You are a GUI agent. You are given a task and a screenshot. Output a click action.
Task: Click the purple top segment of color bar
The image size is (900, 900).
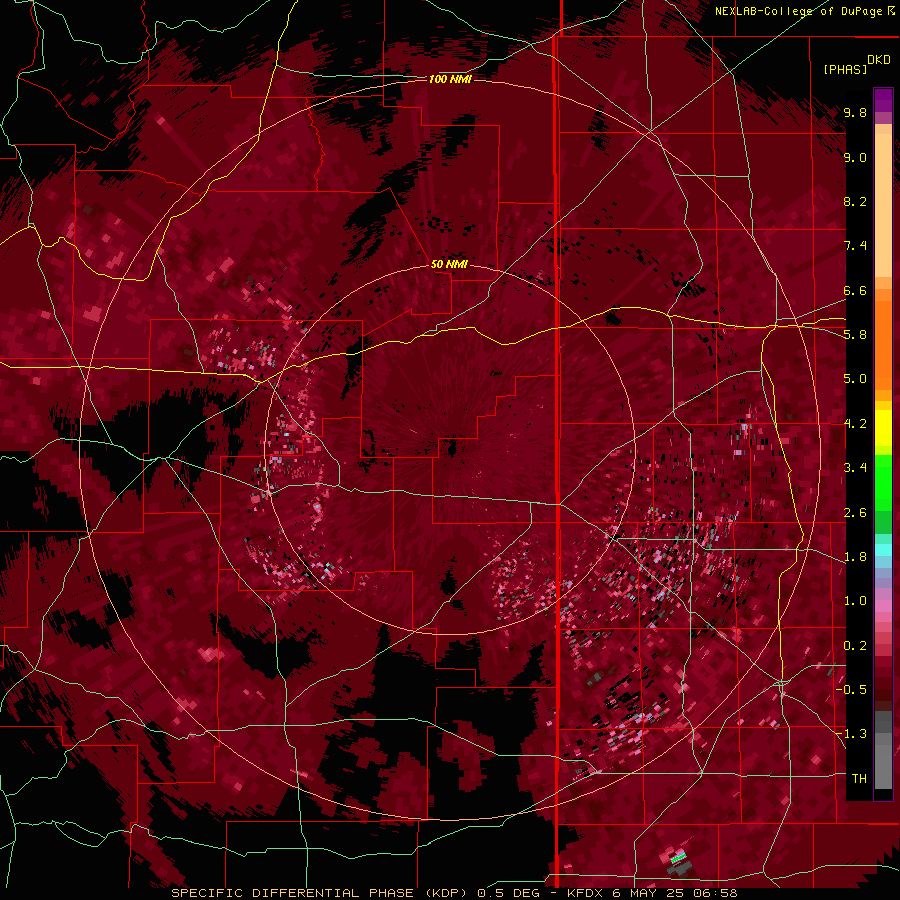point(883,100)
